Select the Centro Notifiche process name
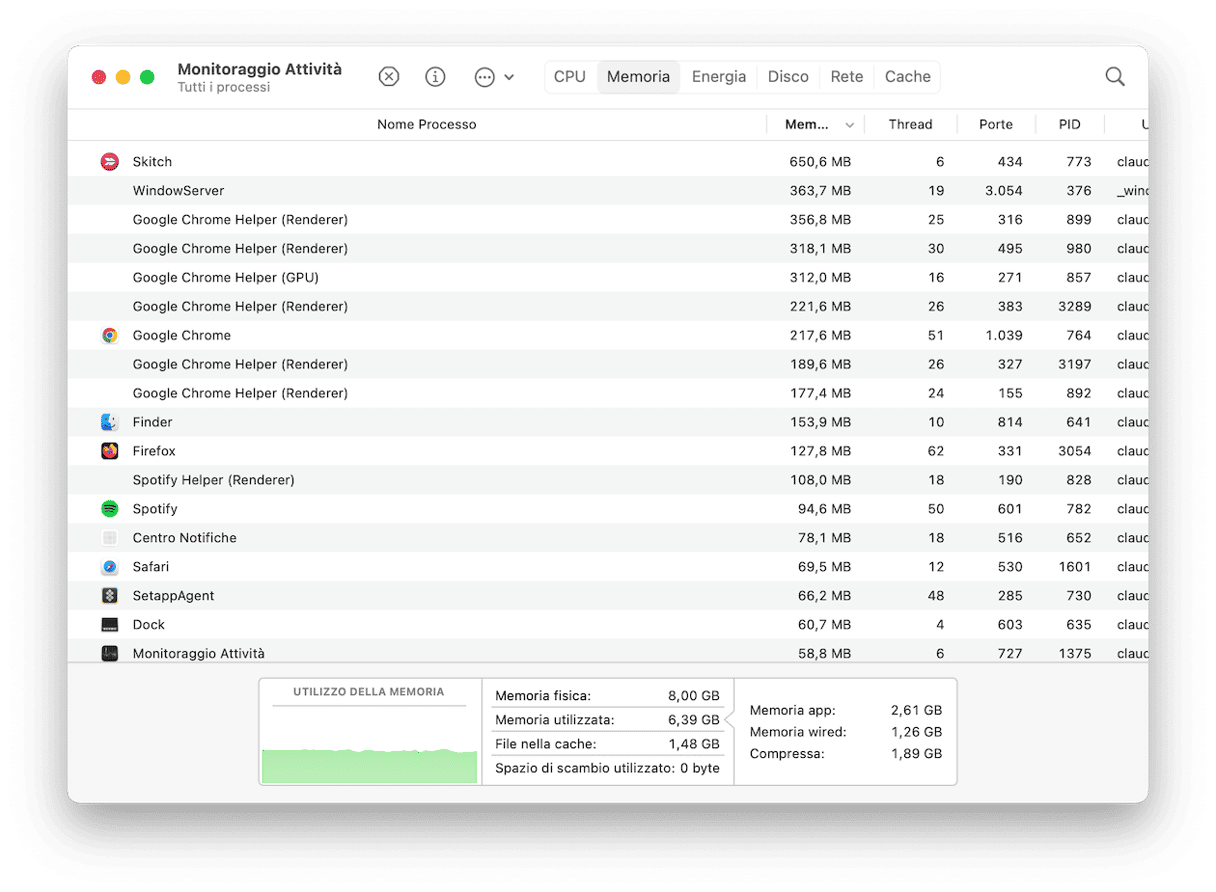 click(x=185, y=539)
